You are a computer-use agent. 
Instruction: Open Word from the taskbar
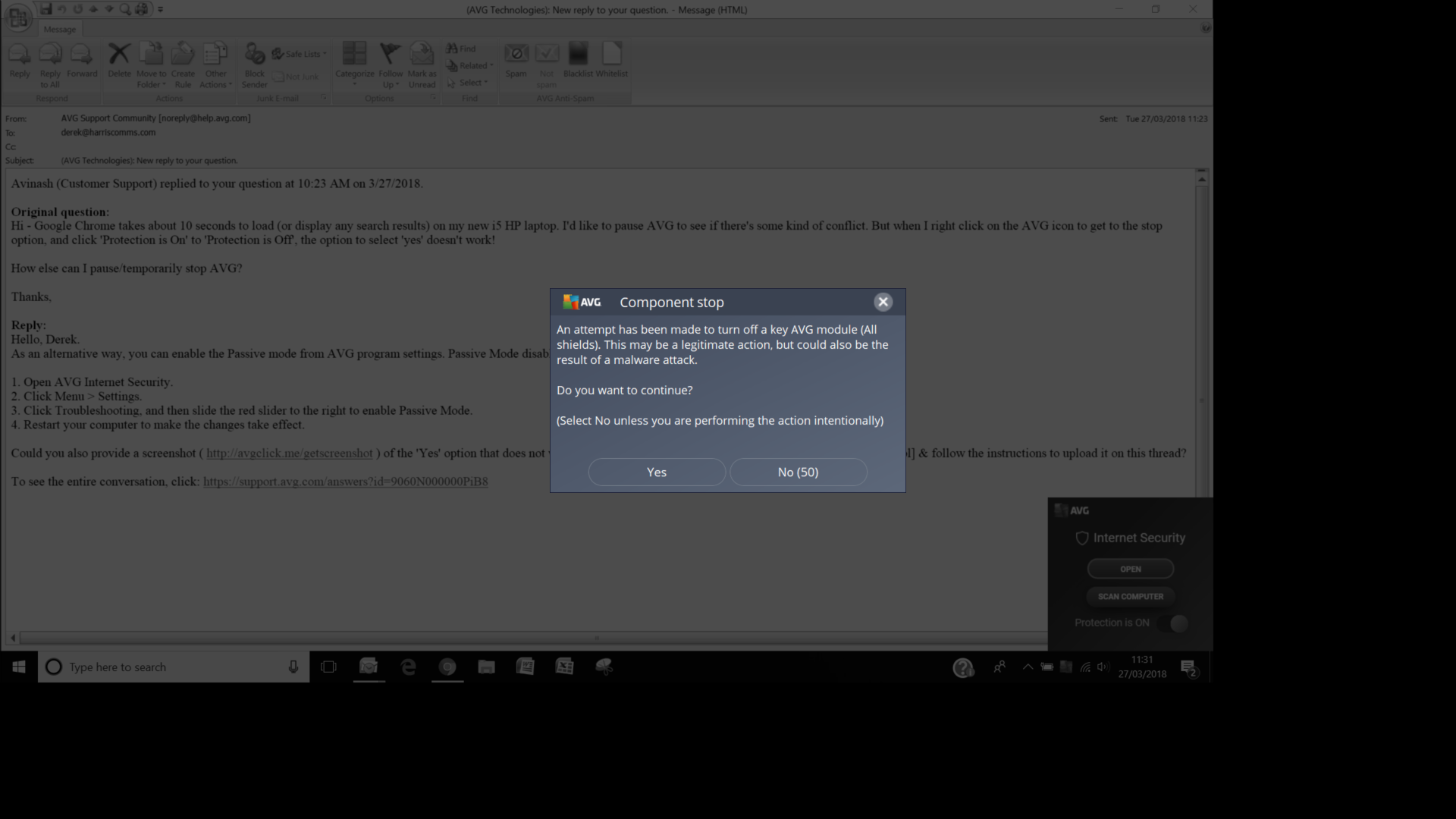525,667
